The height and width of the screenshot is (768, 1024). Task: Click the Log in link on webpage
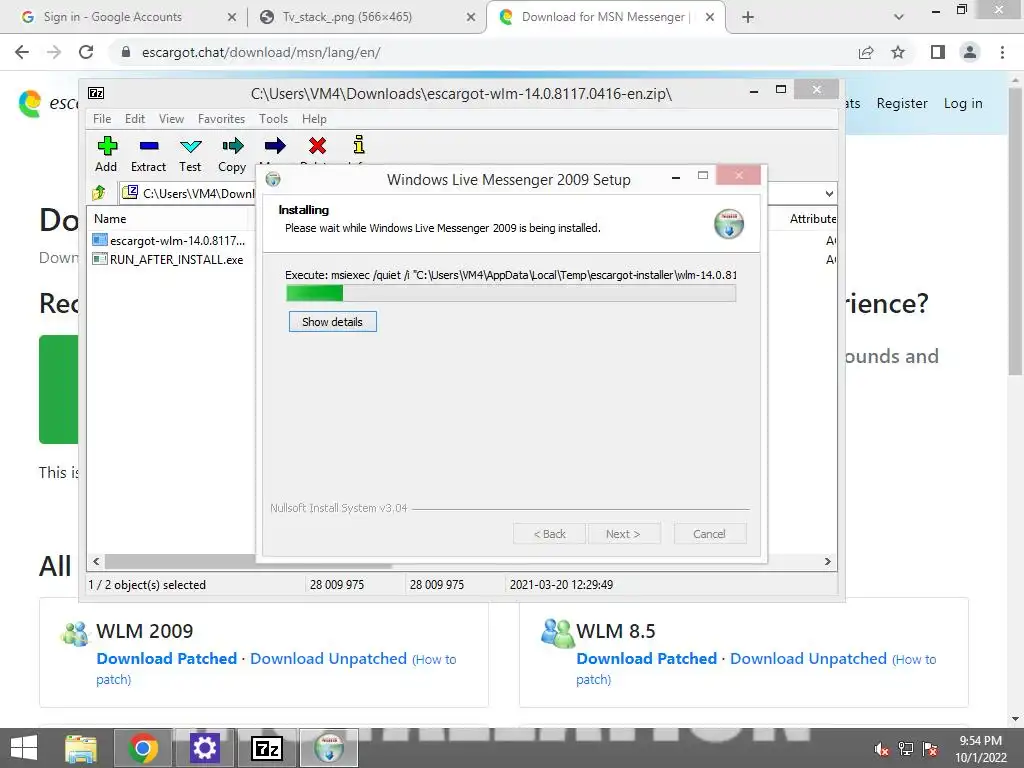click(x=963, y=103)
